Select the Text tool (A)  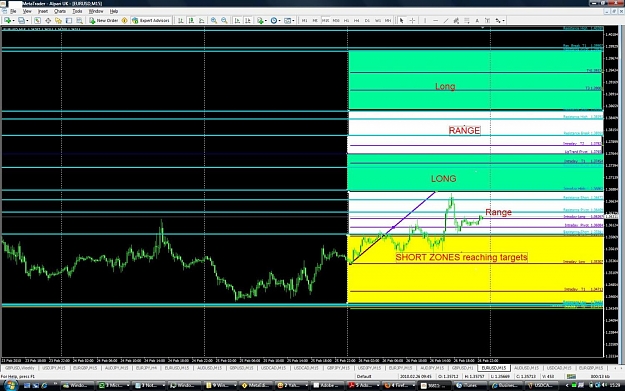[477, 20]
